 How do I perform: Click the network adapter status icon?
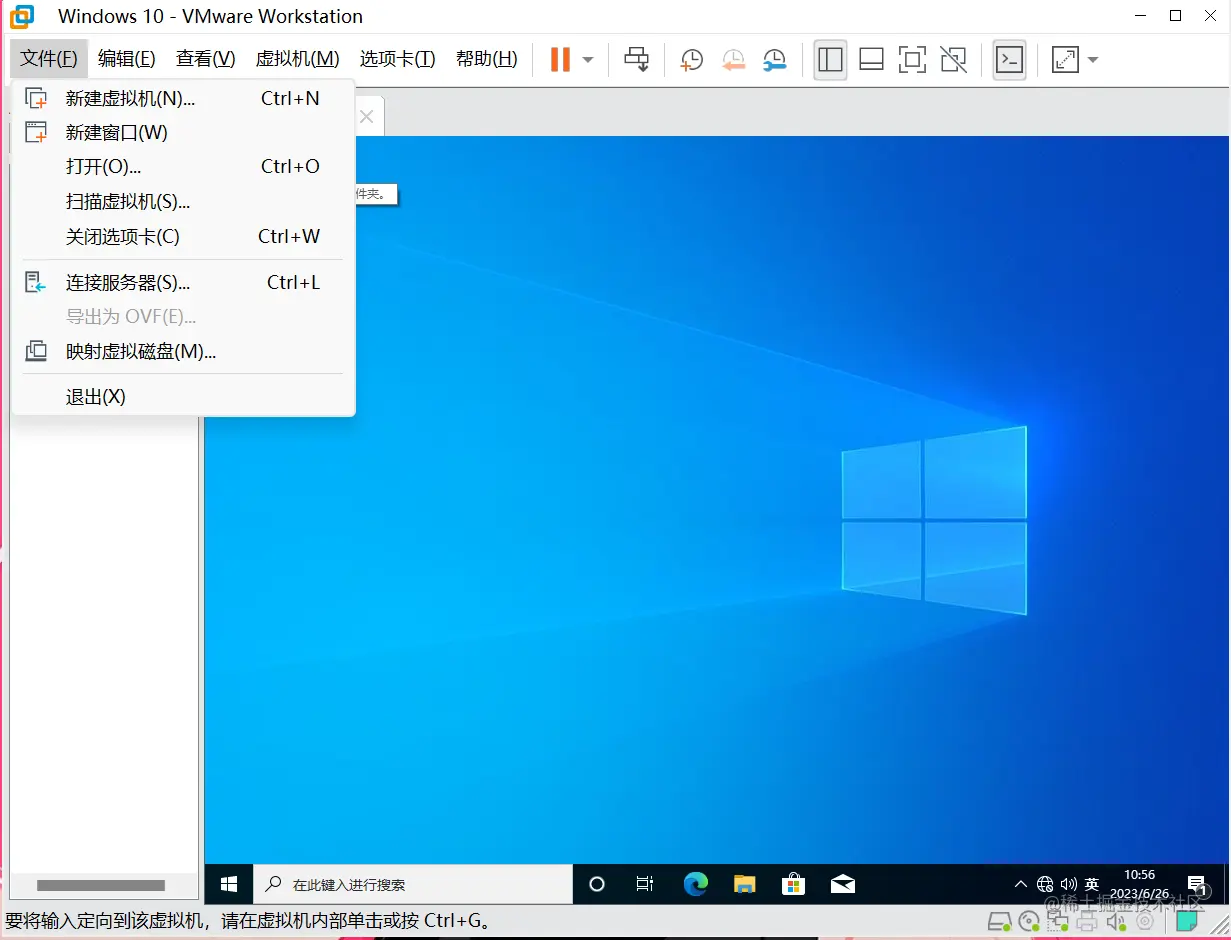[x=1058, y=922]
